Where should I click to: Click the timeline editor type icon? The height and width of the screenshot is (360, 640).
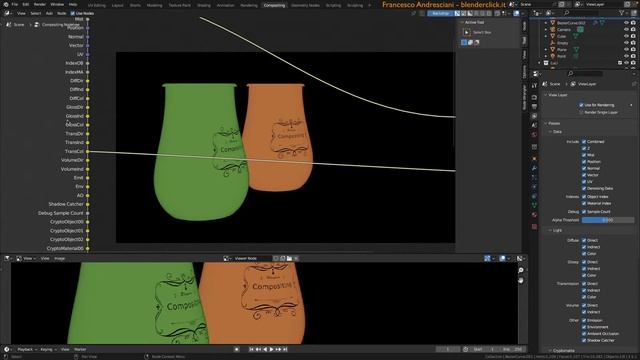tap(7, 349)
